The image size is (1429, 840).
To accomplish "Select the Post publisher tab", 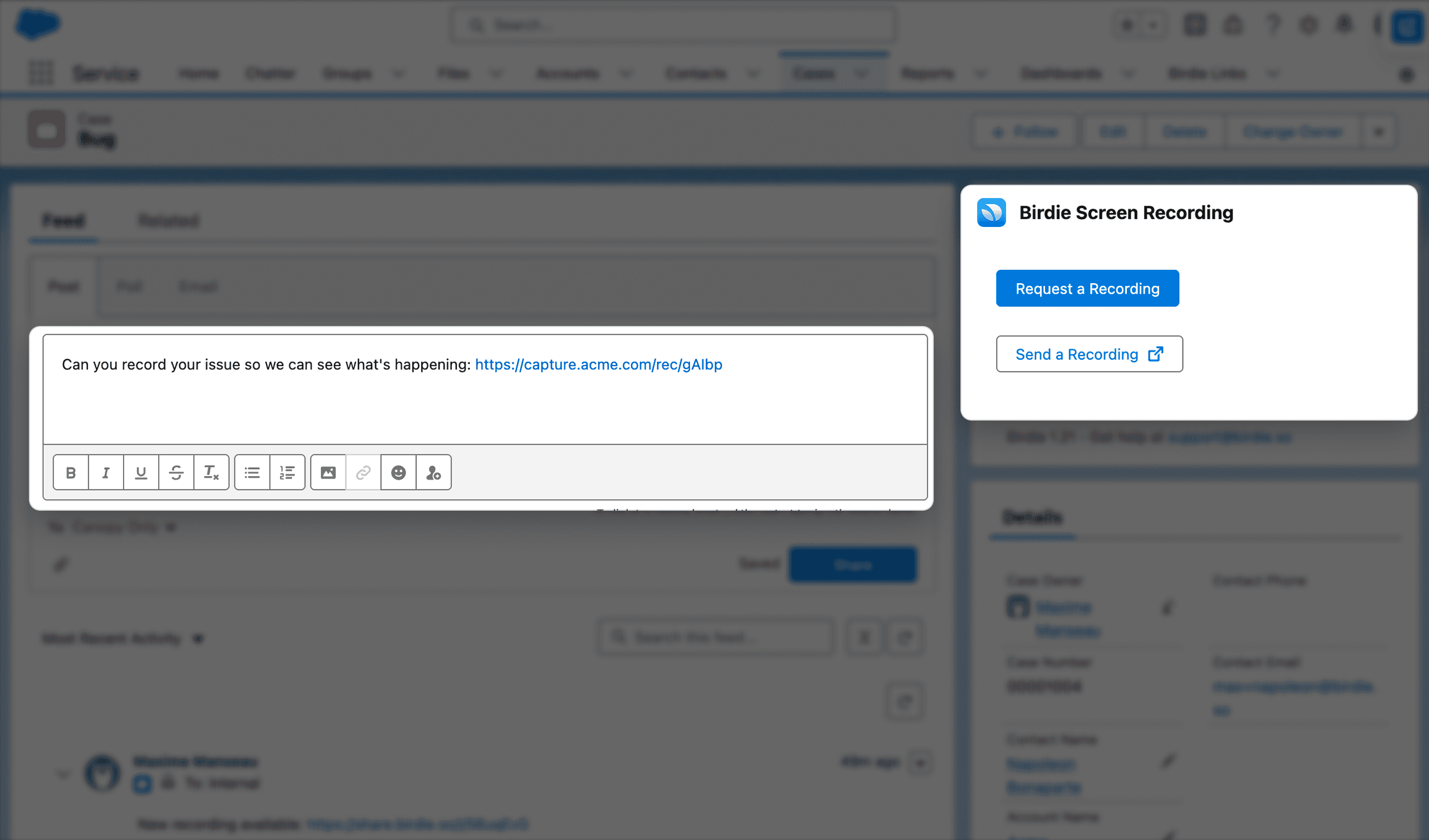I will [63, 286].
